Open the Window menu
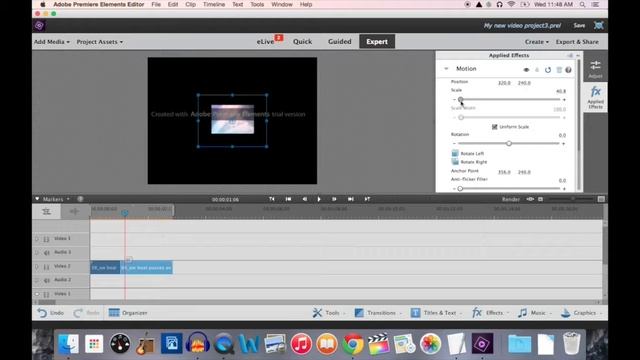This screenshot has width=640, height=360. pos(282,4)
